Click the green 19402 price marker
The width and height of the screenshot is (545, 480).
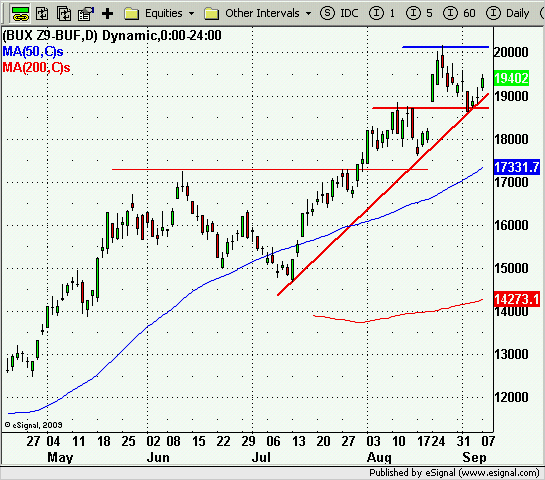pyautogui.click(x=511, y=78)
